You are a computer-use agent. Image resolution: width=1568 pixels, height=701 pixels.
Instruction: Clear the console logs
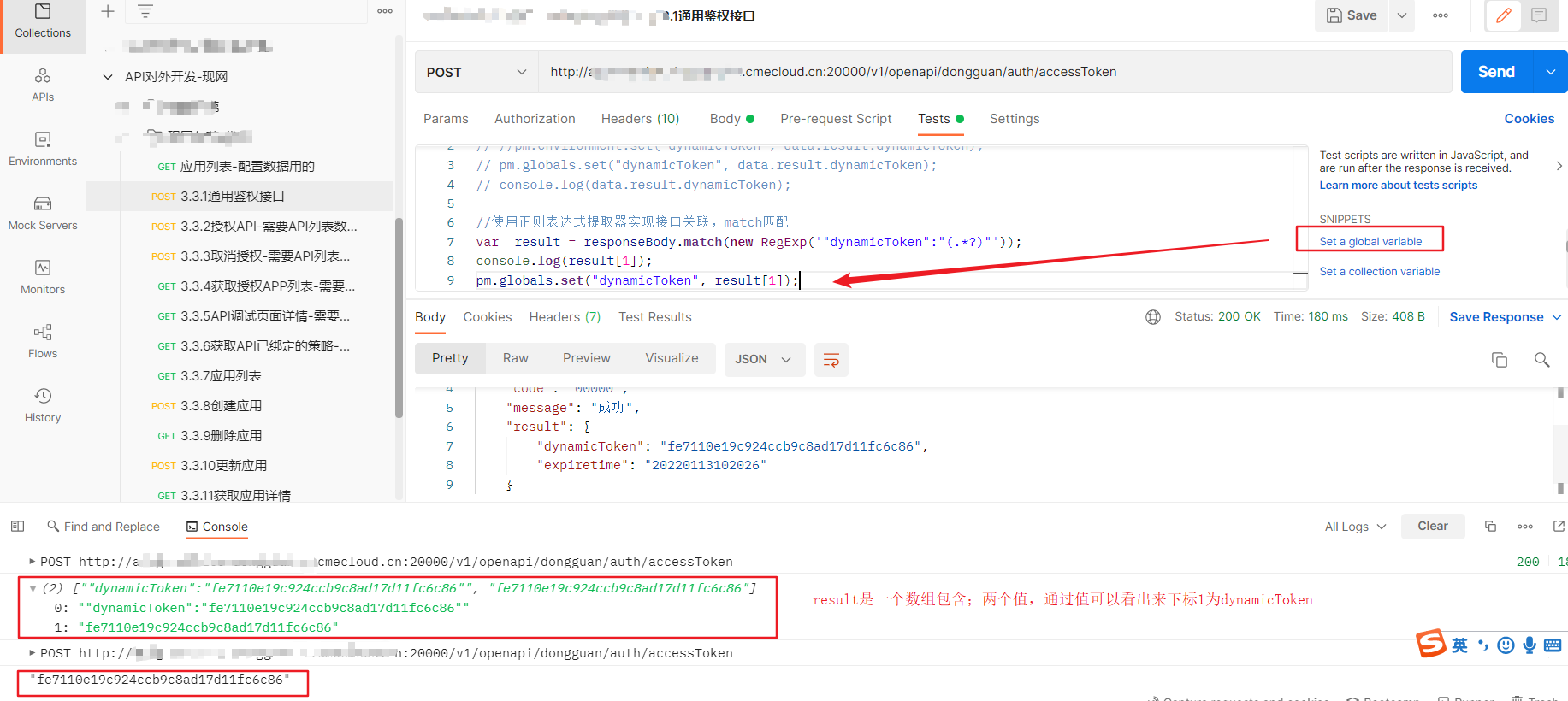point(1433,527)
